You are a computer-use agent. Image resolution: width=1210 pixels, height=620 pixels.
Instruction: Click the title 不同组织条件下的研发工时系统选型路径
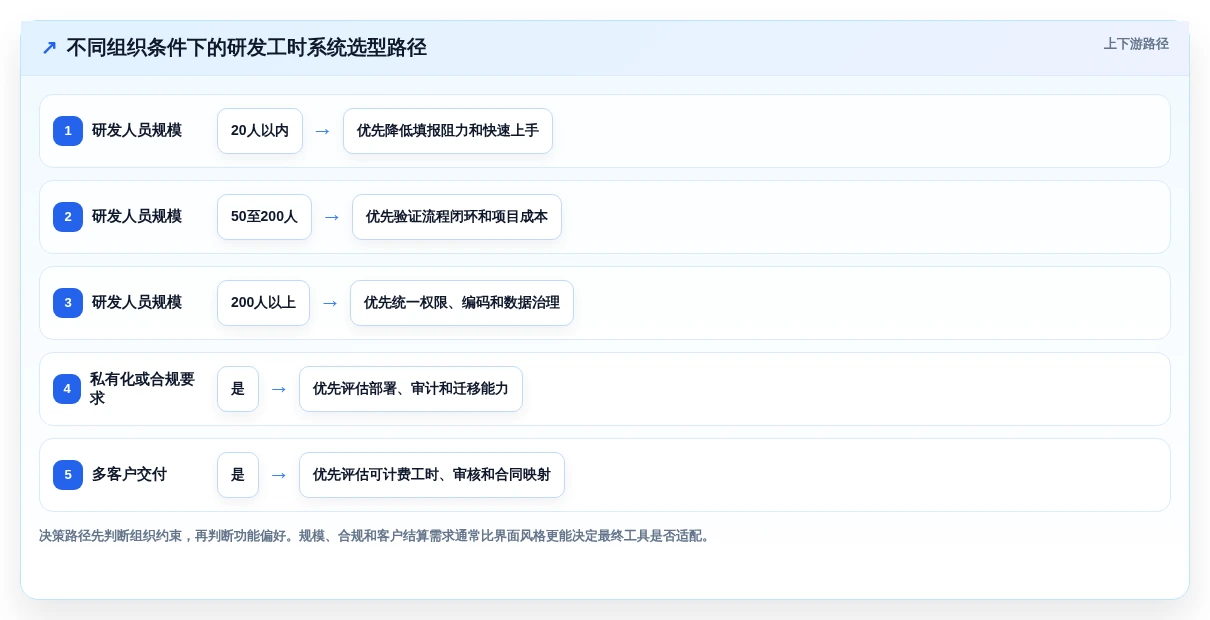246,48
